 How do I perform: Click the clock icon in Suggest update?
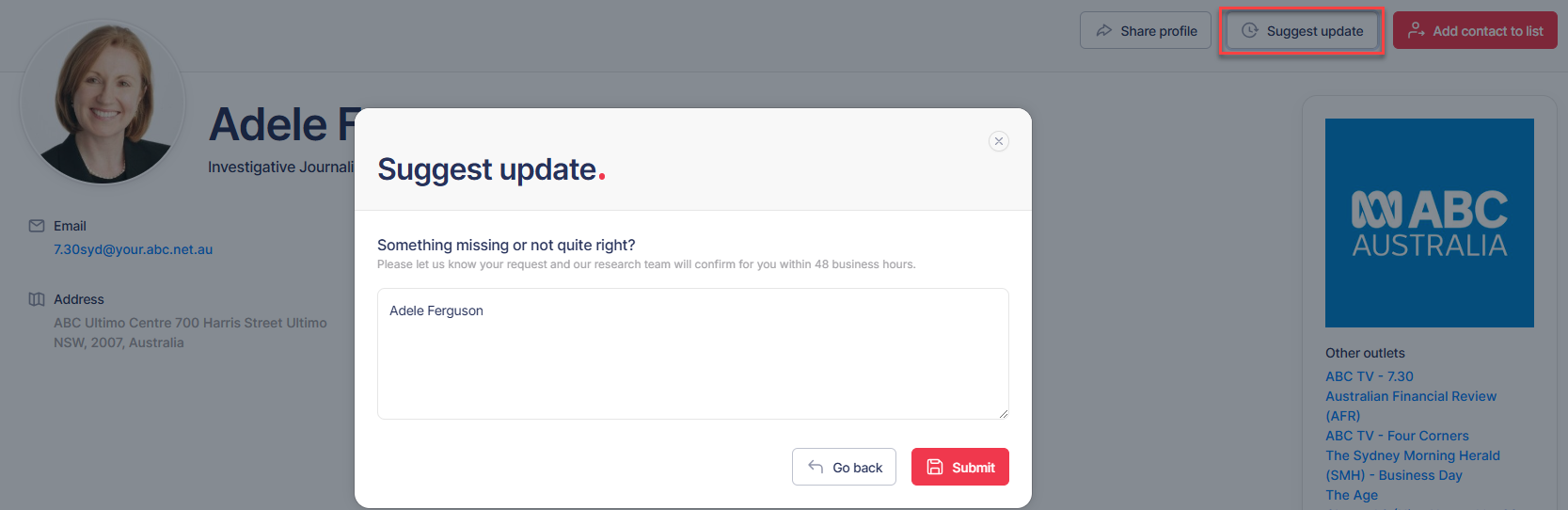pyautogui.click(x=1250, y=31)
